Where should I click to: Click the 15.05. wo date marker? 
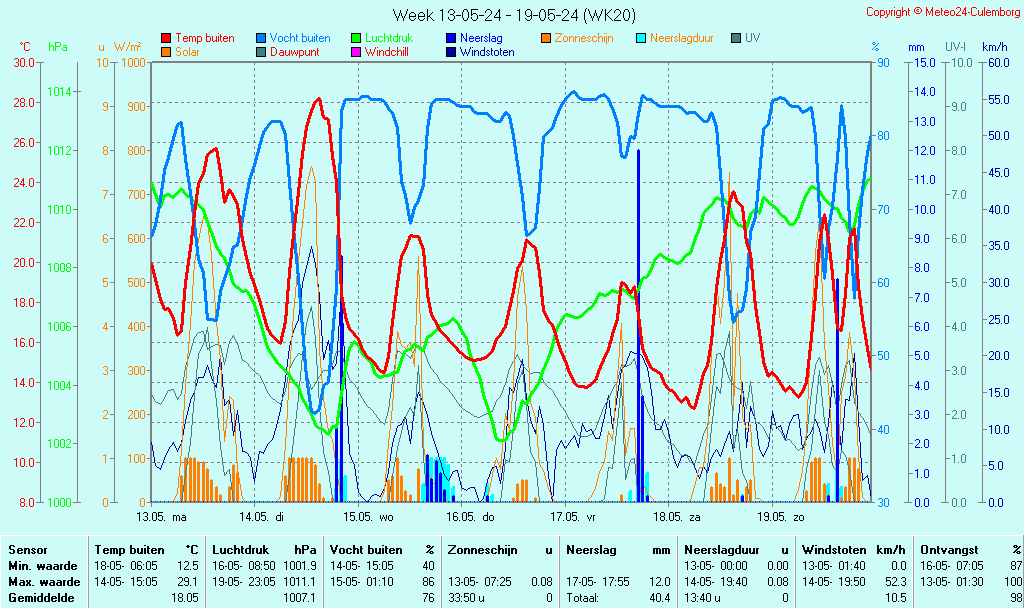[371, 517]
